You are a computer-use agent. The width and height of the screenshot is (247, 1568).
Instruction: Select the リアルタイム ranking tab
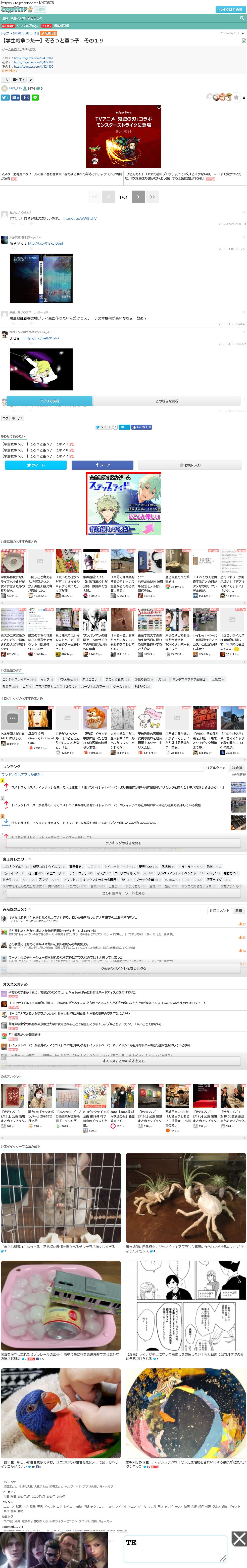(x=215, y=768)
